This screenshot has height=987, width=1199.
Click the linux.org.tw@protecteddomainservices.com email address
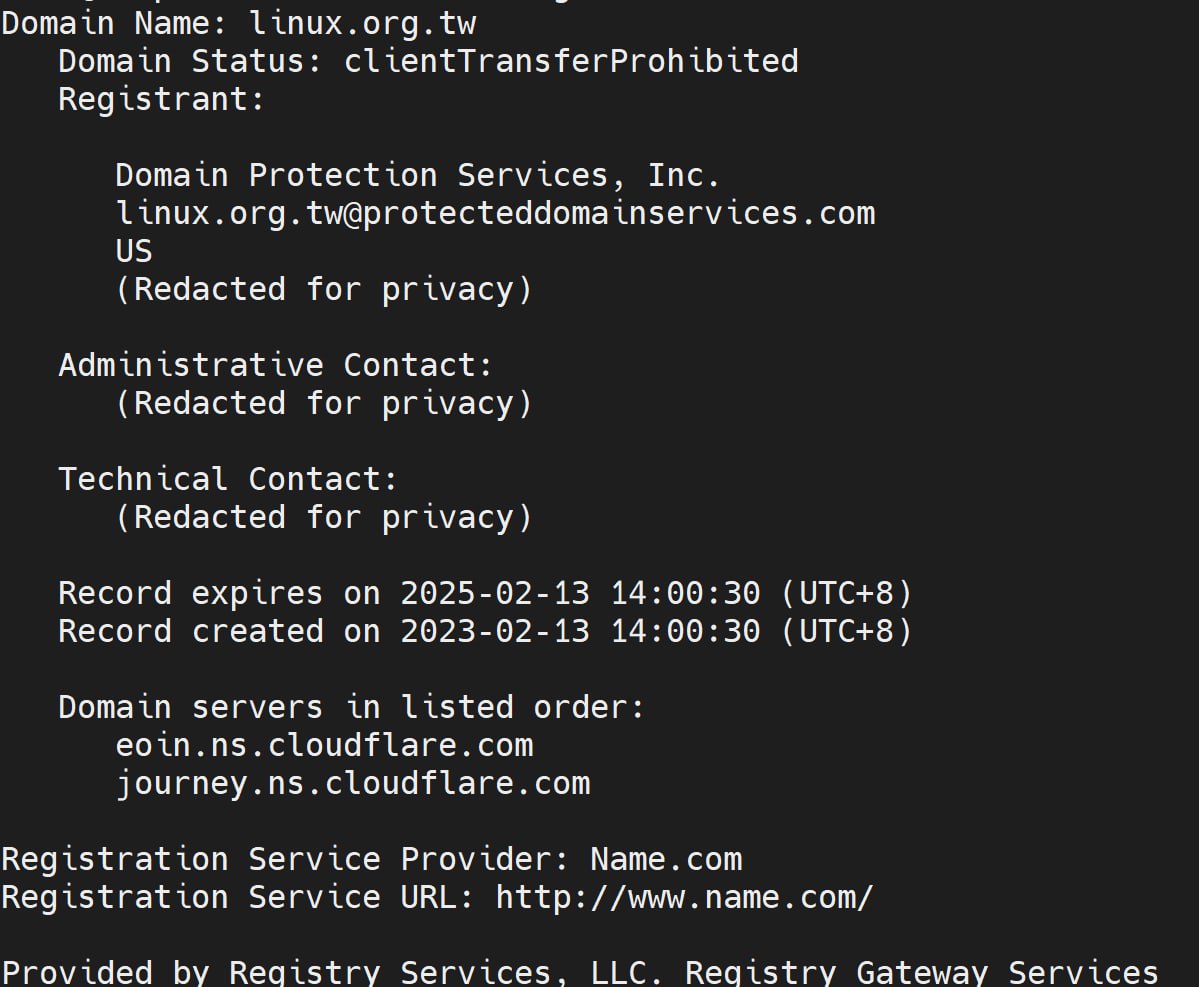(x=495, y=213)
